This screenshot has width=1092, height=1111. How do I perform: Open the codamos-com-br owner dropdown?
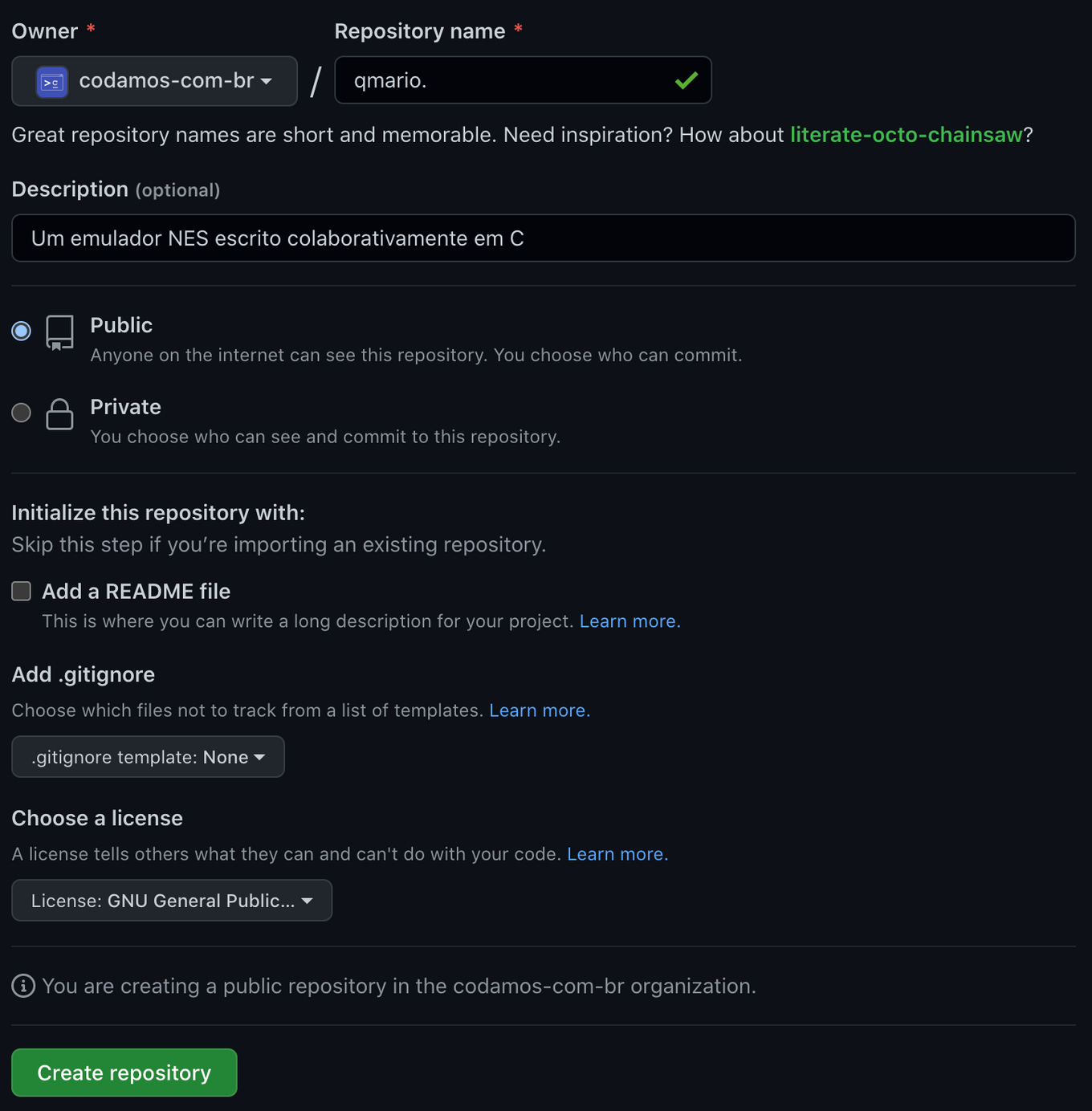(154, 81)
